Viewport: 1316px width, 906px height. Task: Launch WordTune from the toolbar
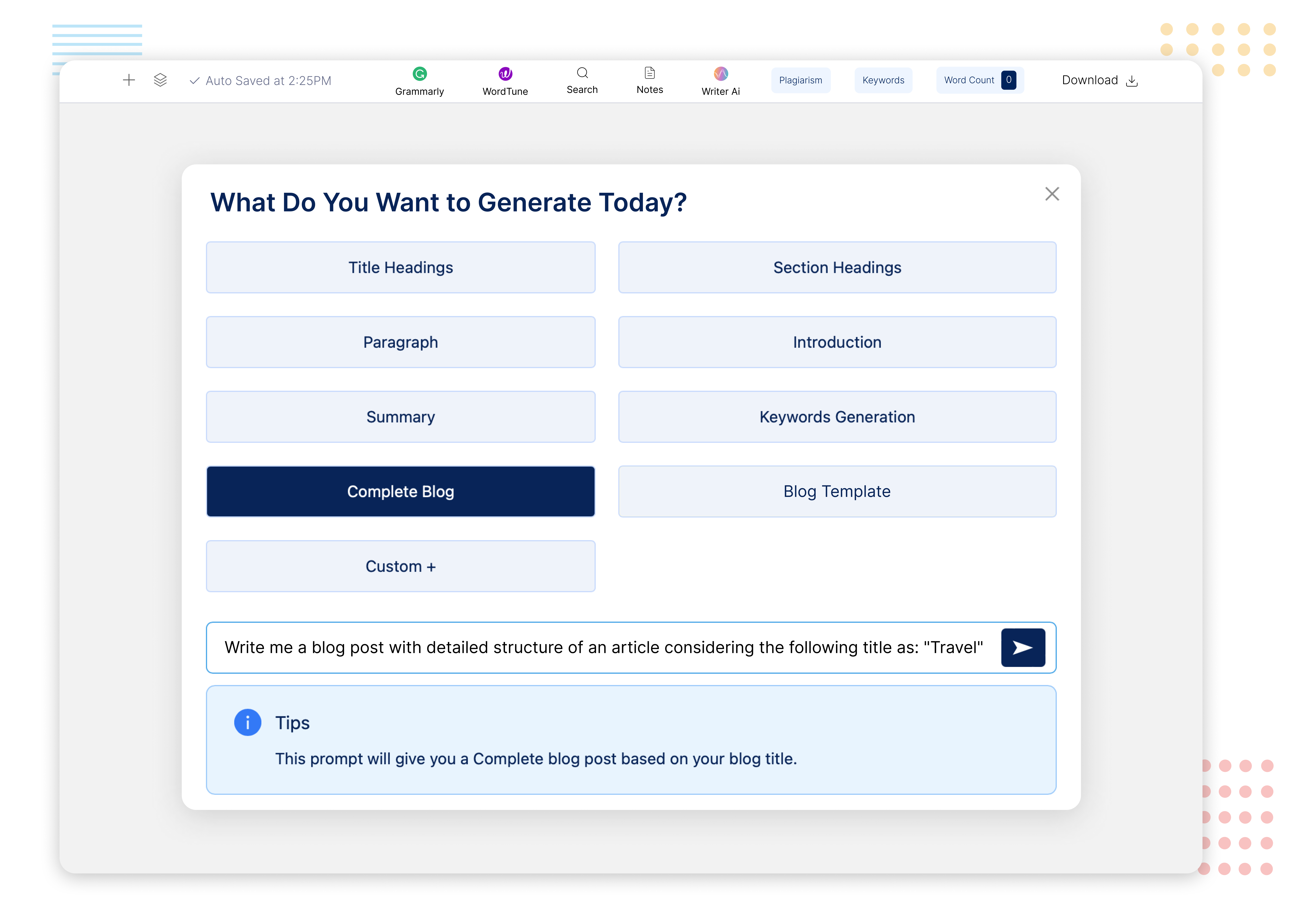(505, 81)
